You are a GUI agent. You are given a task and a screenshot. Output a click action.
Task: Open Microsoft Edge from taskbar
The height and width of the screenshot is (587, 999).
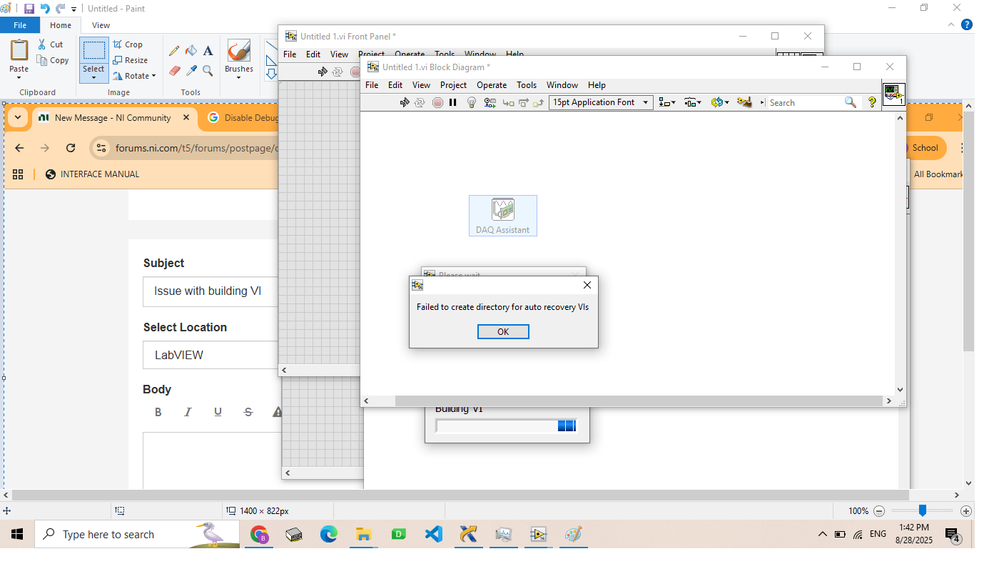329,534
